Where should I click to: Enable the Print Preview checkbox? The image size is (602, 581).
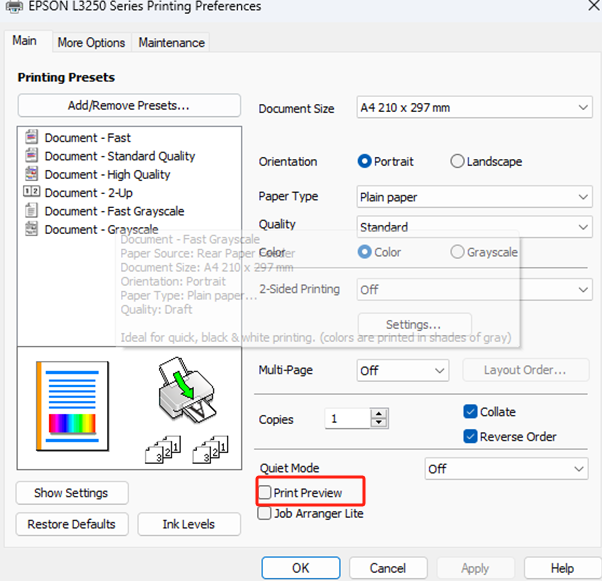pyautogui.click(x=265, y=492)
